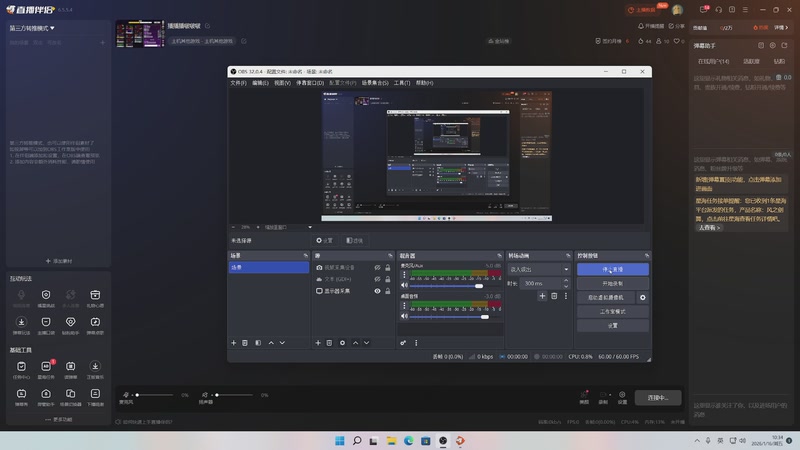800x450 pixels.
Task: Toggle lock on 显示器采集 source
Action: tap(388, 291)
